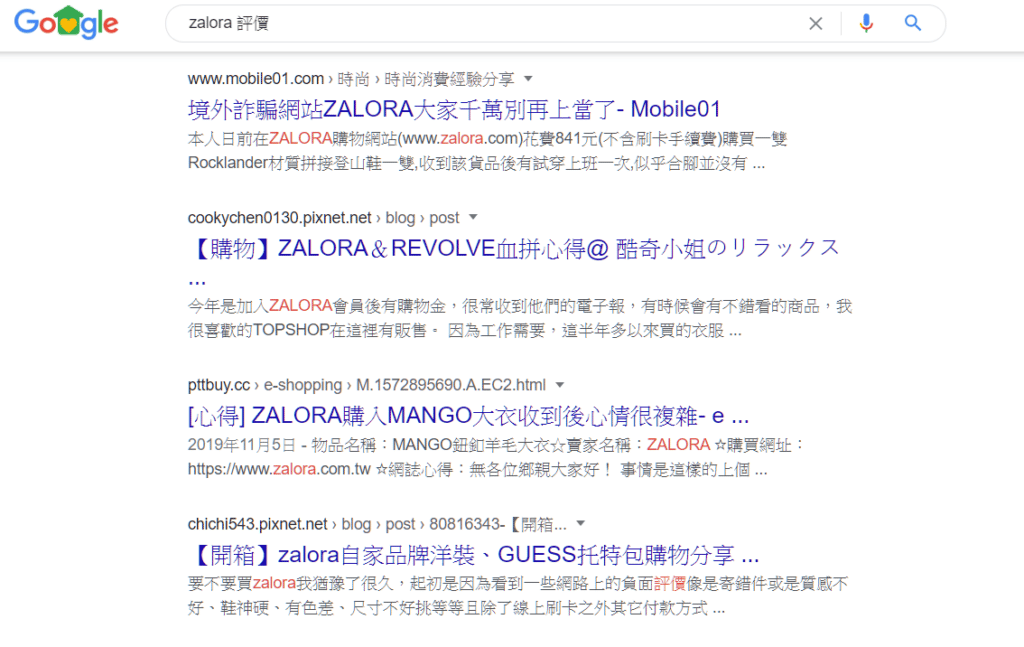Click the Google logo to go home

(66, 23)
